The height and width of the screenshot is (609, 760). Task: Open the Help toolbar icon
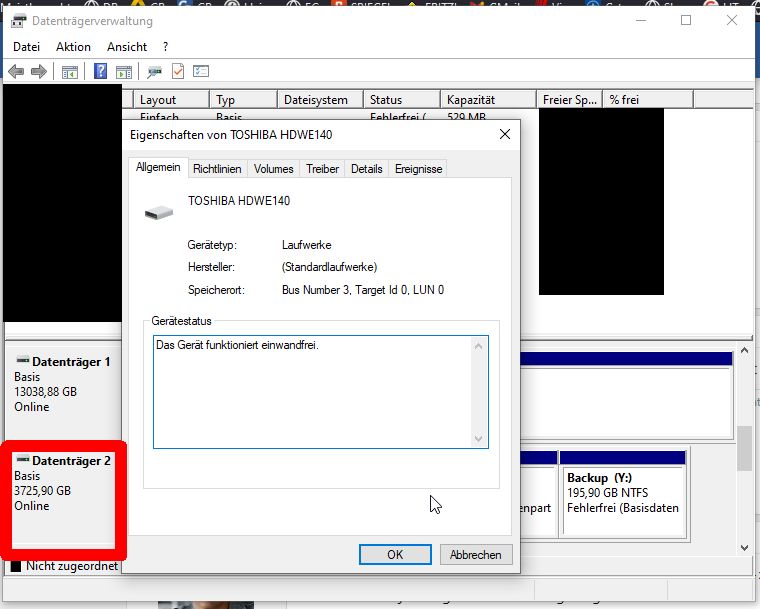[x=100, y=72]
